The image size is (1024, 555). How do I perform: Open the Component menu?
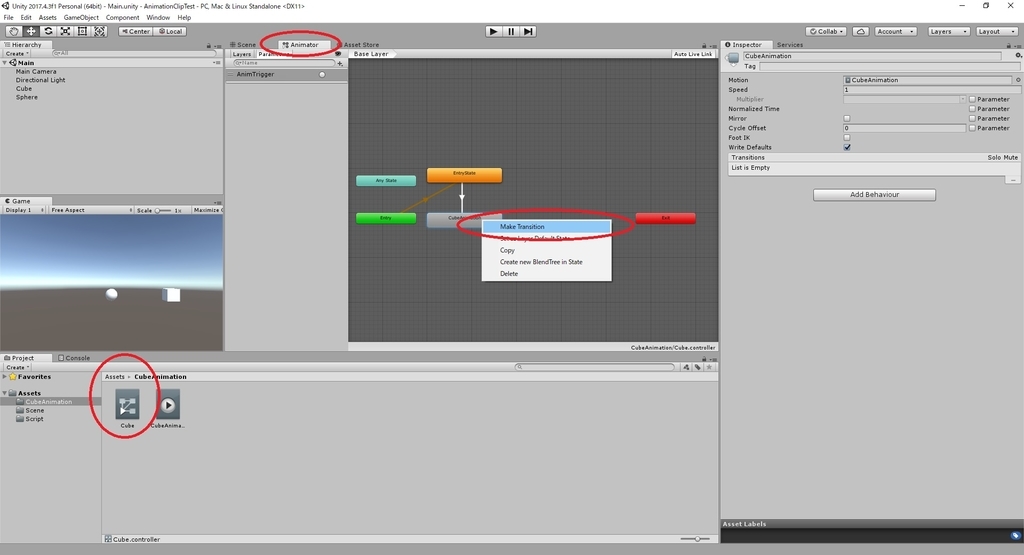pos(122,18)
